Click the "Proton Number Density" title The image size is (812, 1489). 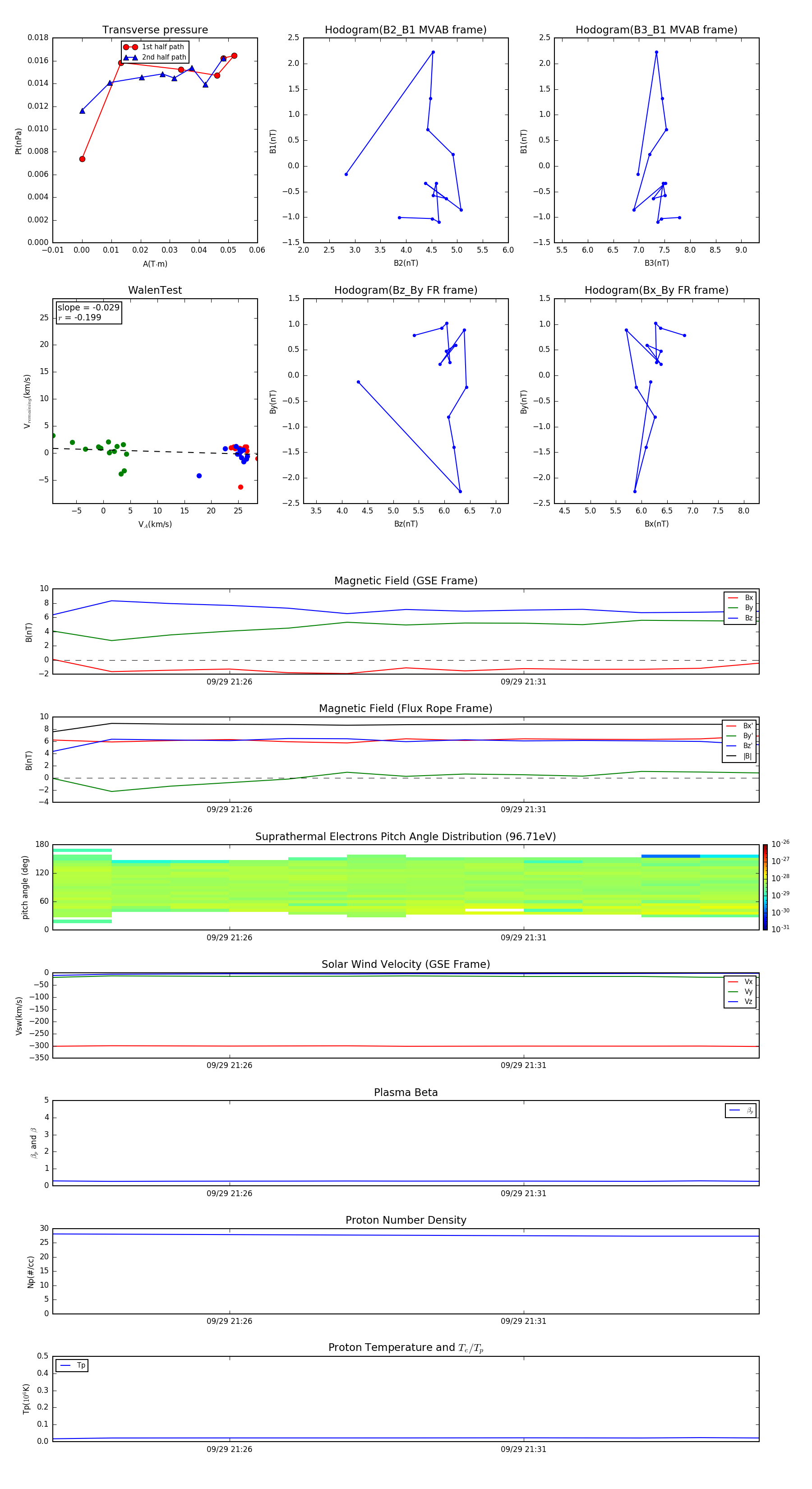[x=406, y=1220]
